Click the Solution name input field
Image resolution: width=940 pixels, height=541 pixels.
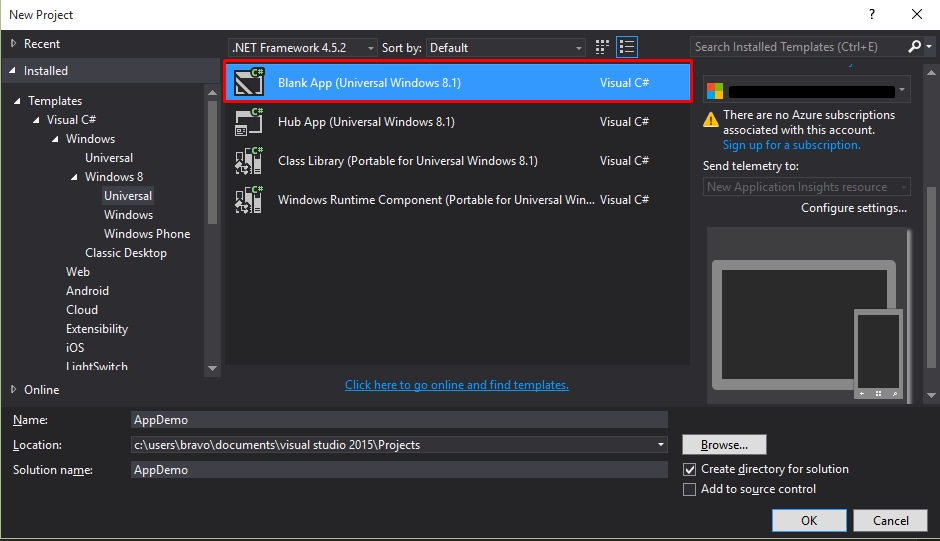pos(399,470)
